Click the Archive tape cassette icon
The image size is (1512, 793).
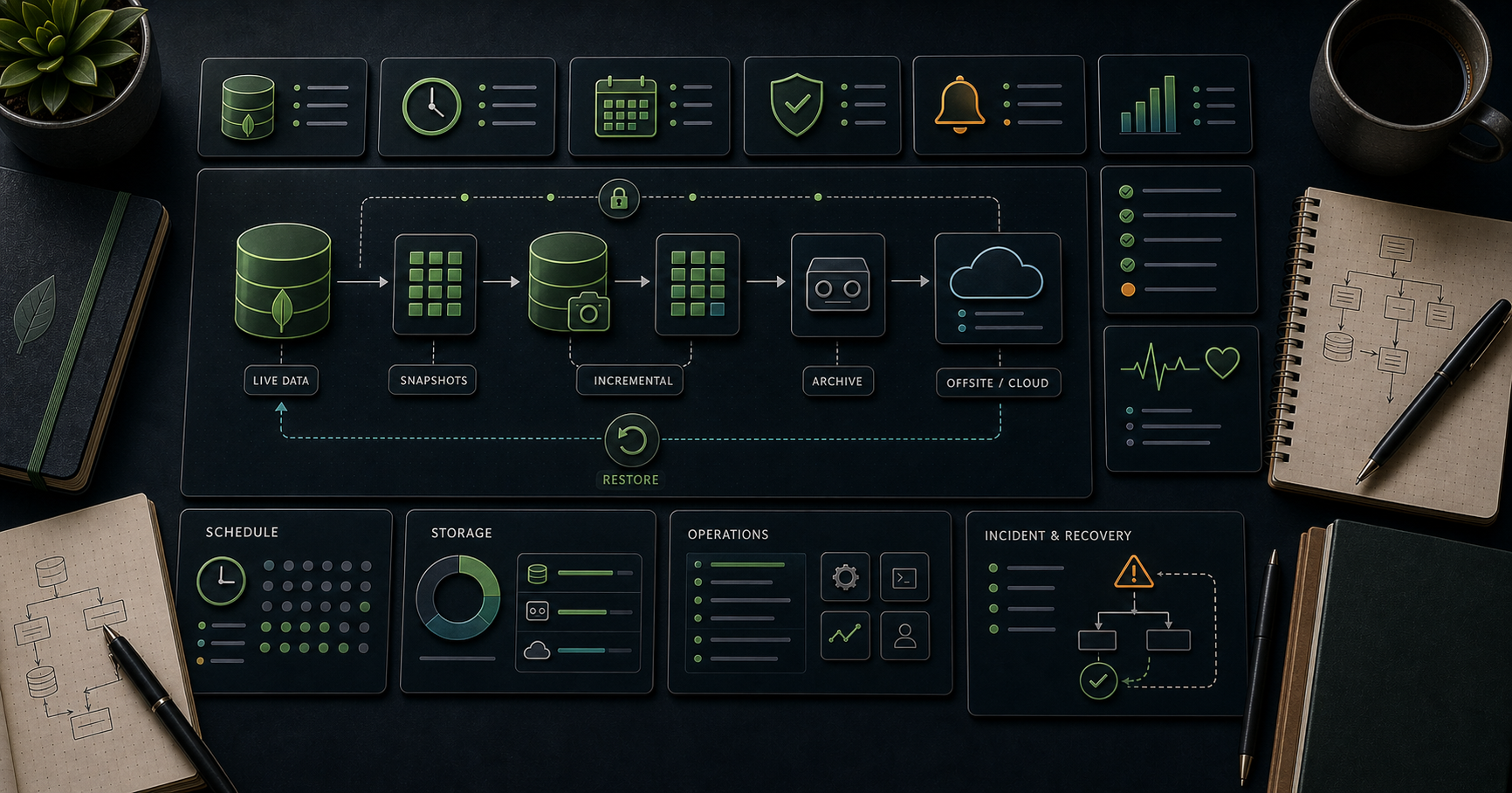(837, 285)
